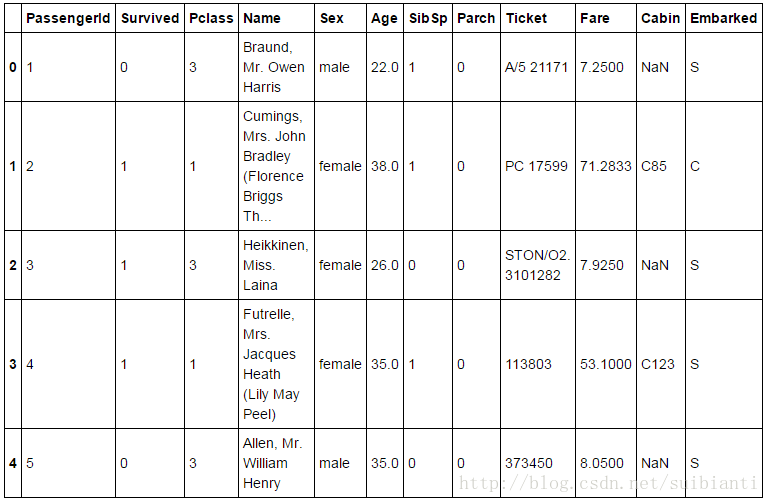770x503 pixels.
Task: Click the PassengerId column header
Action: tap(68, 18)
